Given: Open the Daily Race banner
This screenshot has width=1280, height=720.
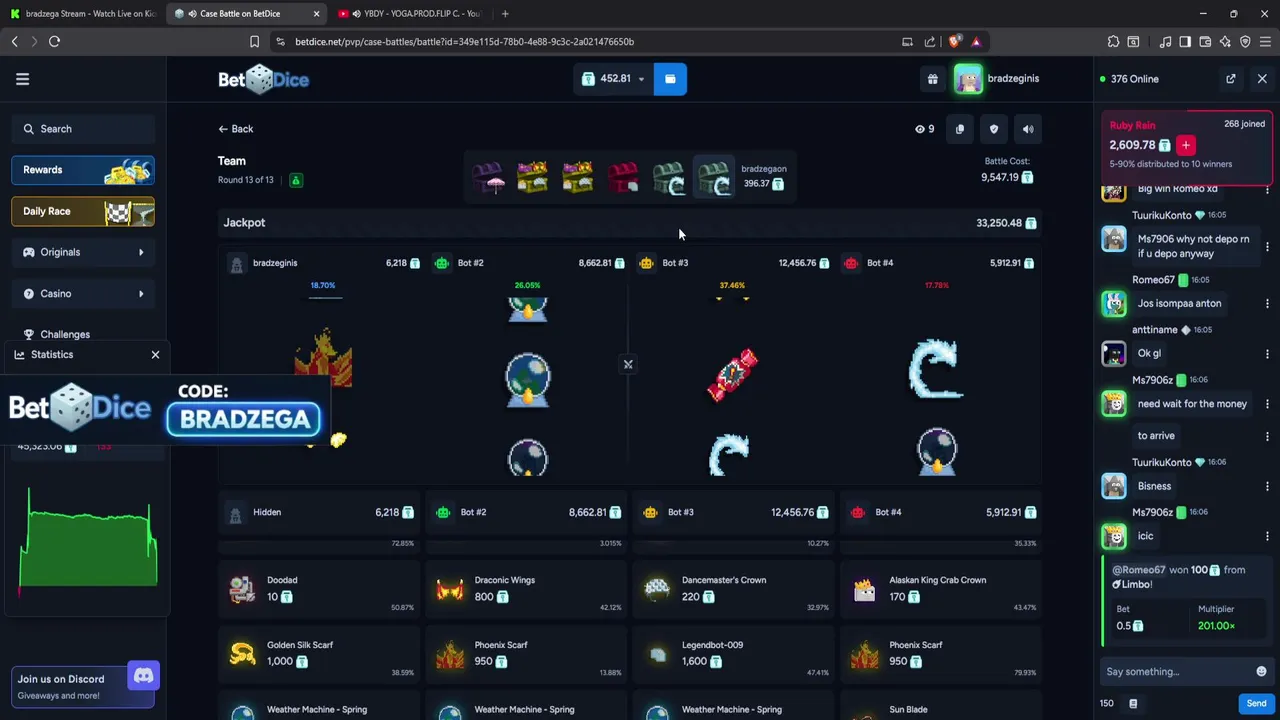Looking at the screenshot, I should (x=83, y=211).
